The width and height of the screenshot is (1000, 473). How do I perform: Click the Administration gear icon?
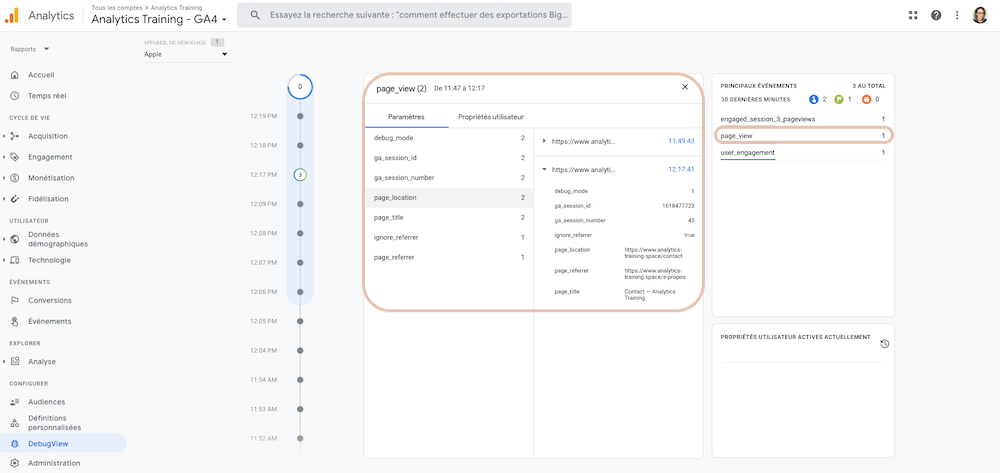(15, 463)
